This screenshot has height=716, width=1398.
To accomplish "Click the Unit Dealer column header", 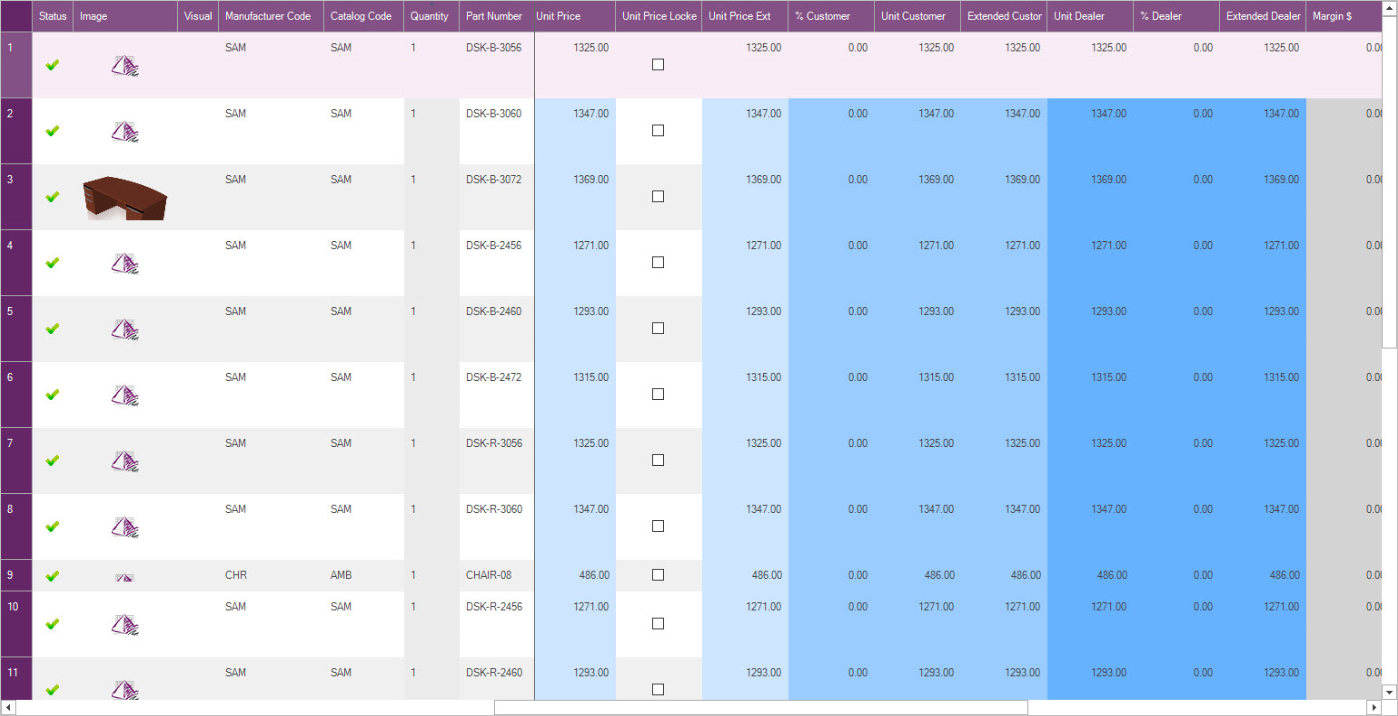I will coord(1090,16).
